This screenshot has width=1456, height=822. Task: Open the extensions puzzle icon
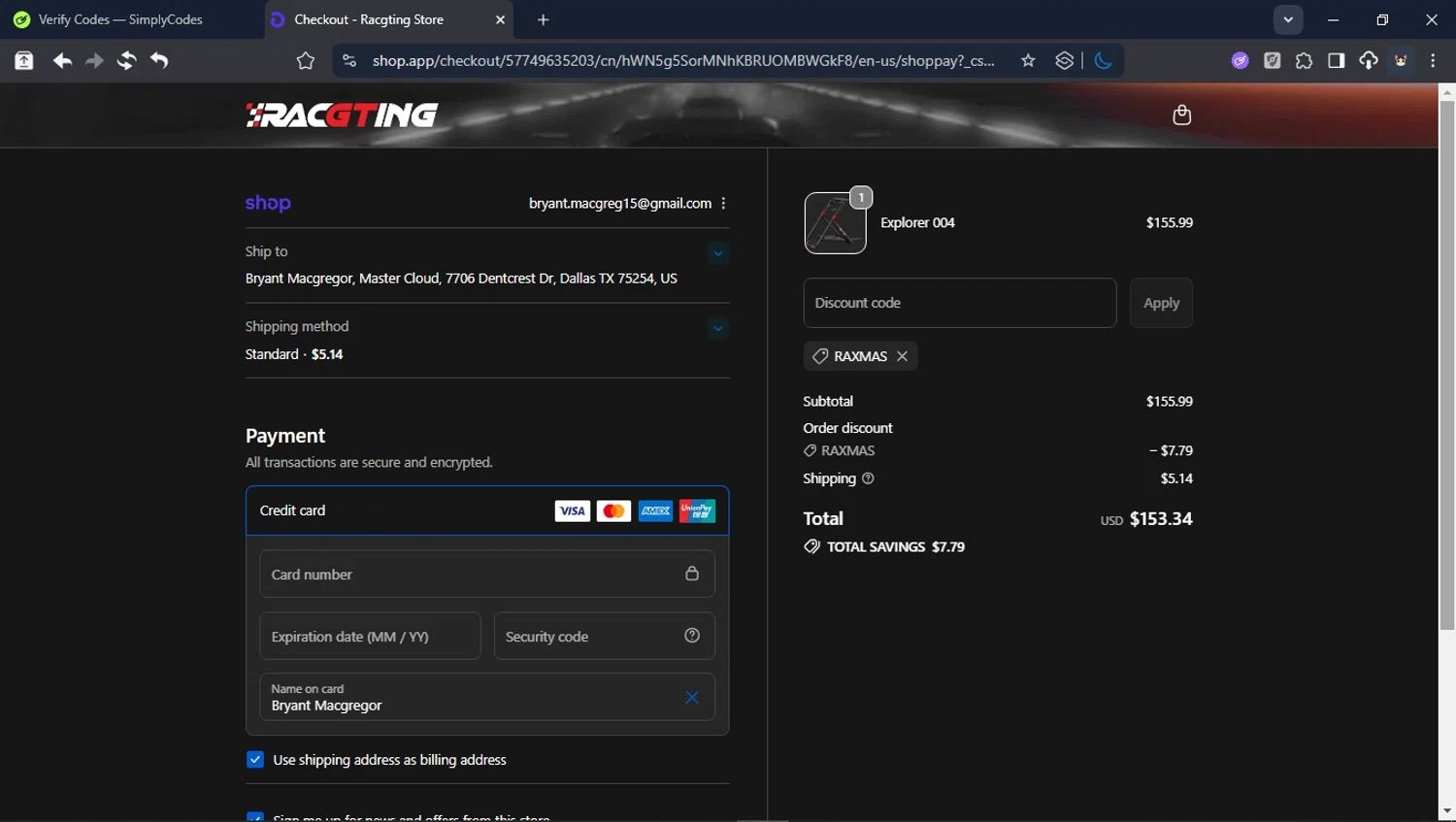pos(1305,61)
